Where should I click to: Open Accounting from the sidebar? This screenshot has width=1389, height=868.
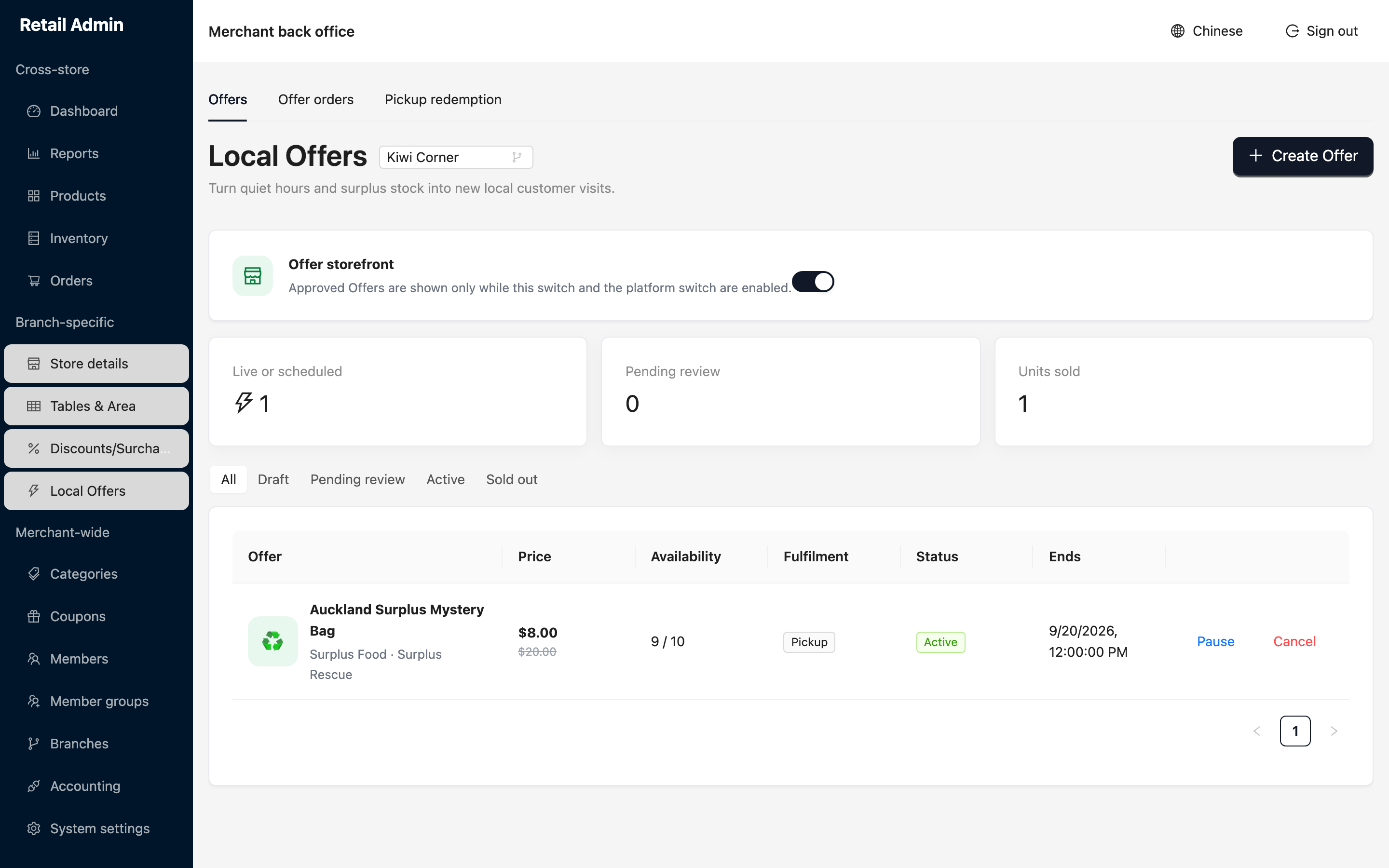96,786
